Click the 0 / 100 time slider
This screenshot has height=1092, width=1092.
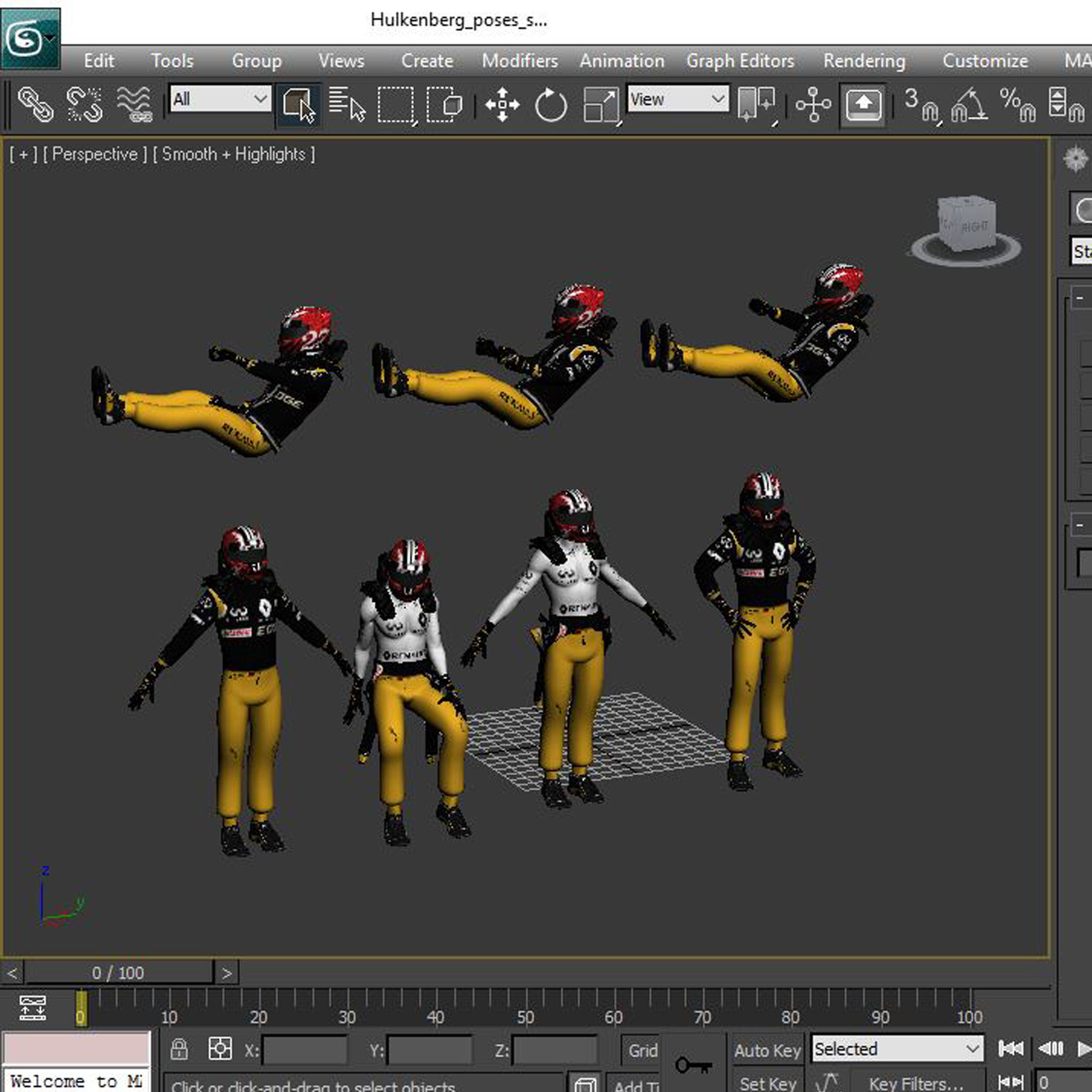118,973
